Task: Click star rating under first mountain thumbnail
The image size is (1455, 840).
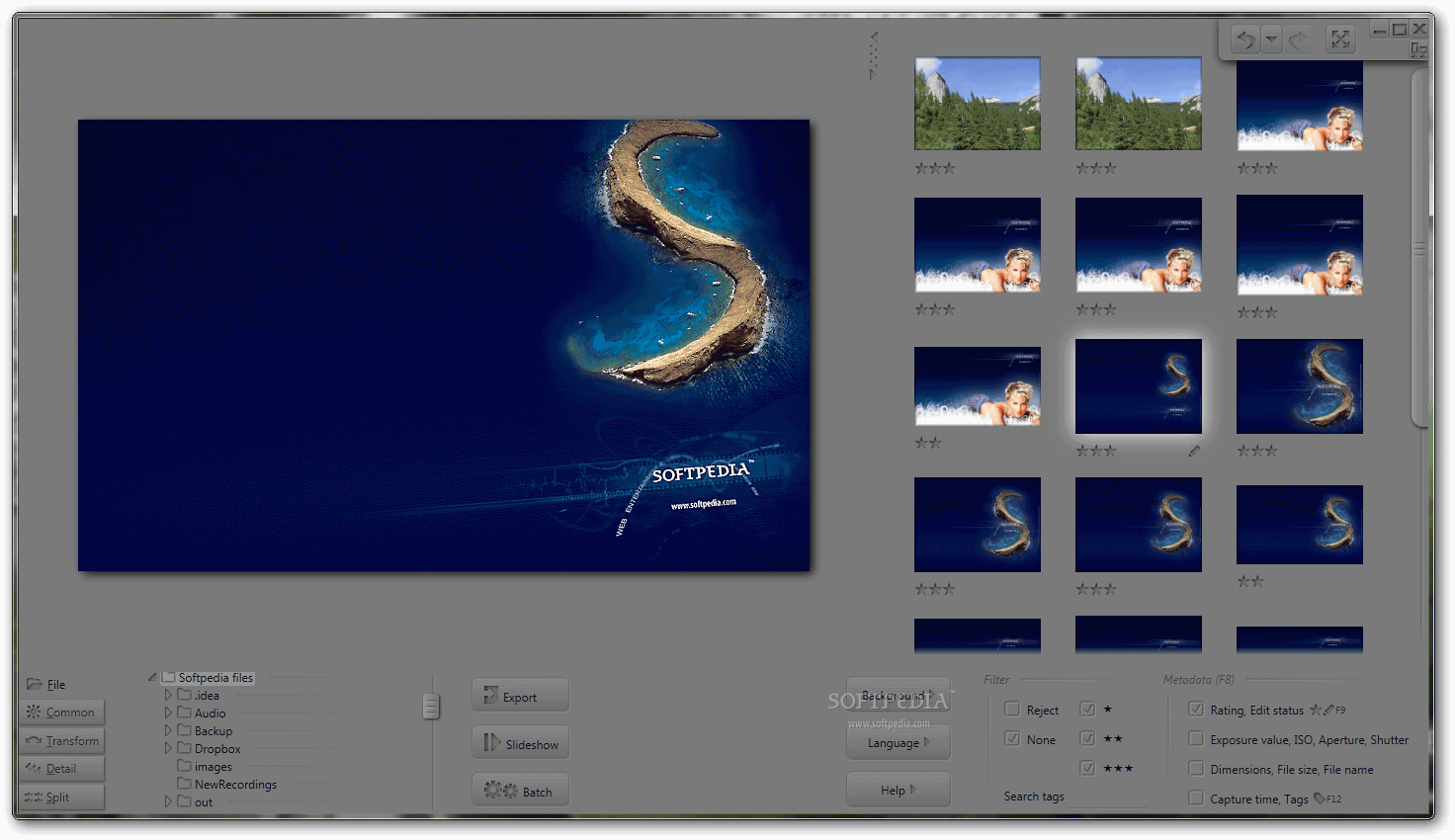Action: [935, 168]
